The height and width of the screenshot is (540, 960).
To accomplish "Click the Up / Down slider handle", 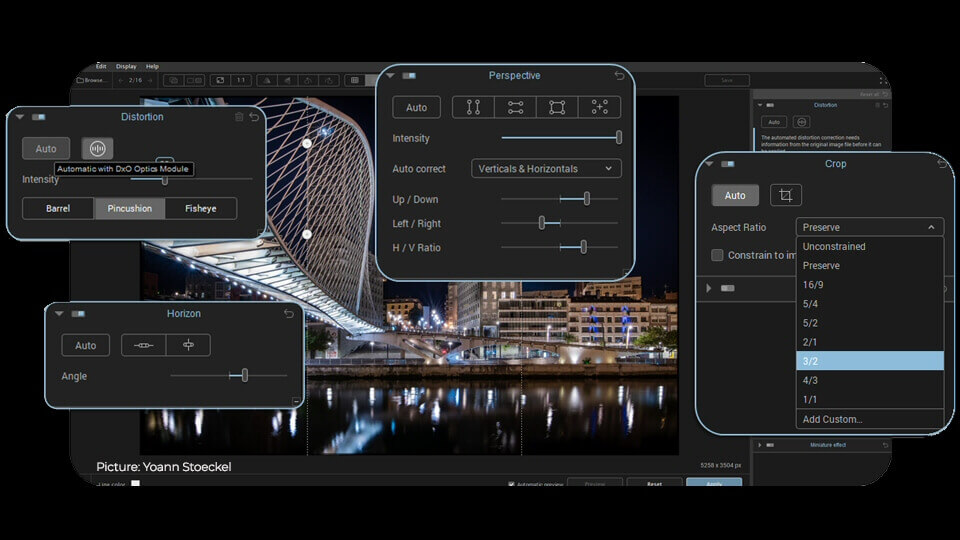I will point(587,198).
